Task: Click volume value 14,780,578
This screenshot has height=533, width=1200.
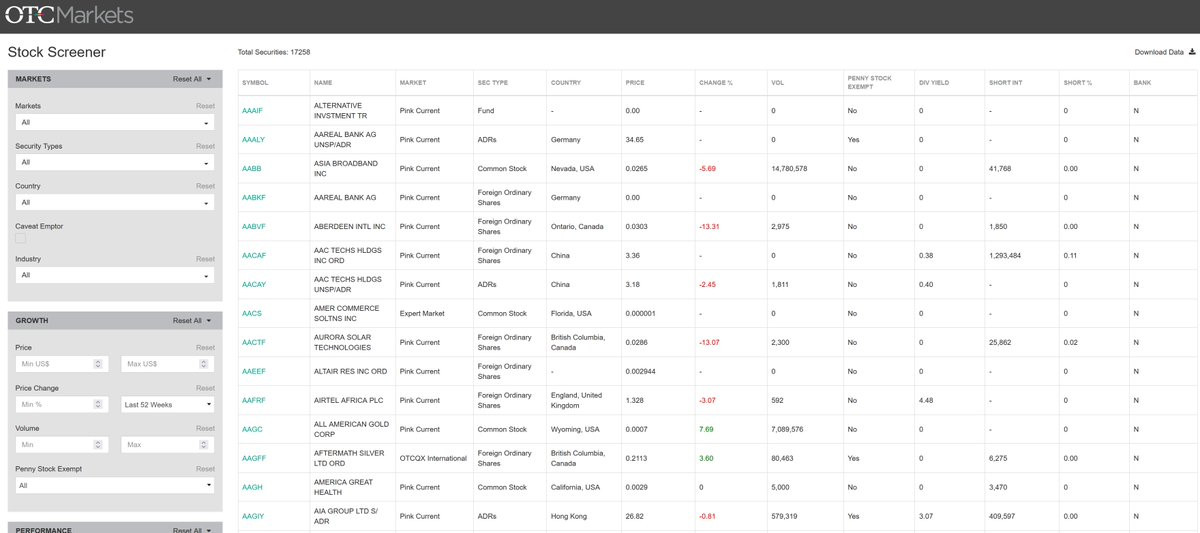Action: click(x=789, y=169)
